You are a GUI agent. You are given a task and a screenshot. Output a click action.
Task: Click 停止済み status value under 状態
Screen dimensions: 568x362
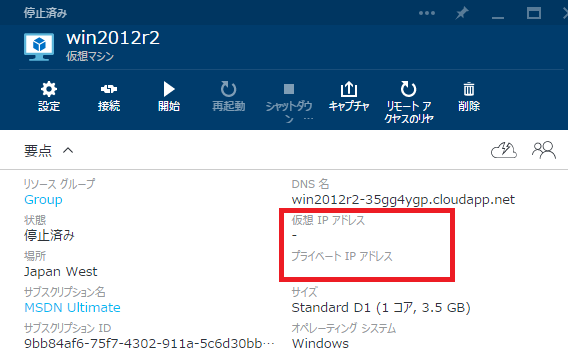[x=49, y=236]
